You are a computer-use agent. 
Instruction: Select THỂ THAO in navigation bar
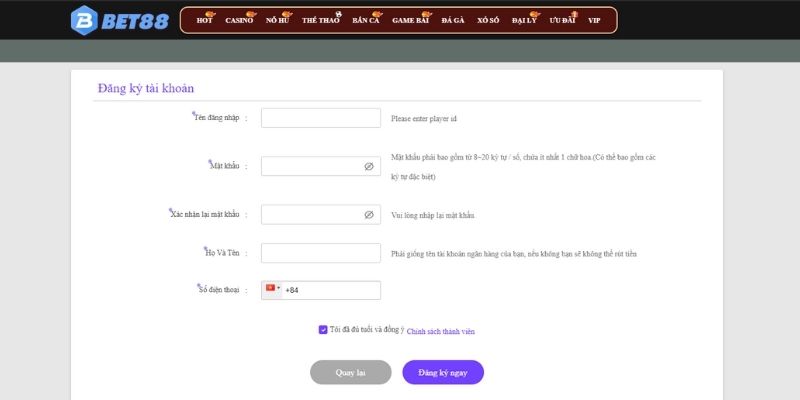(321, 21)
